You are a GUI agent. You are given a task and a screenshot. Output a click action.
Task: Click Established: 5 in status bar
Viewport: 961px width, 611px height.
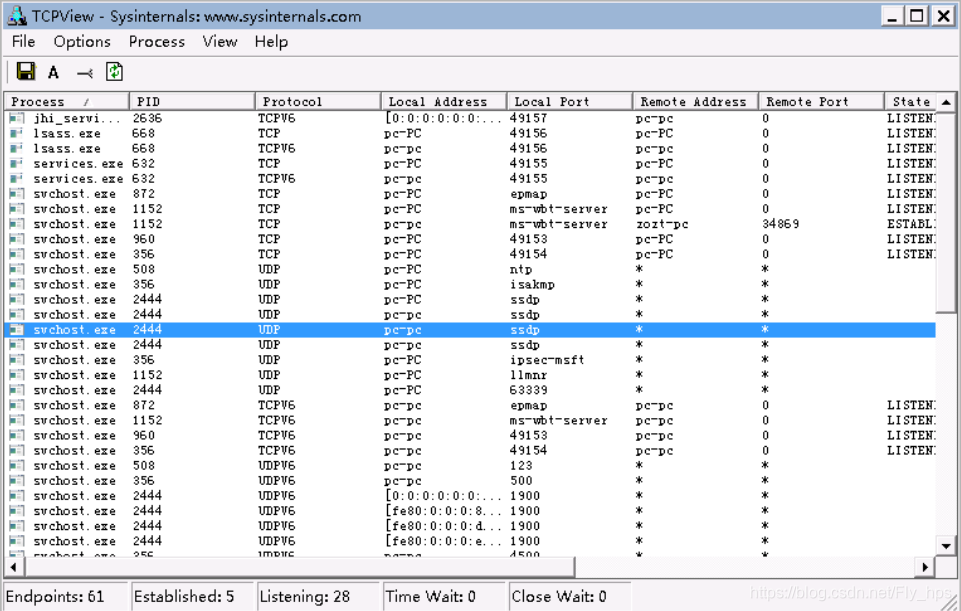(184, 596)
